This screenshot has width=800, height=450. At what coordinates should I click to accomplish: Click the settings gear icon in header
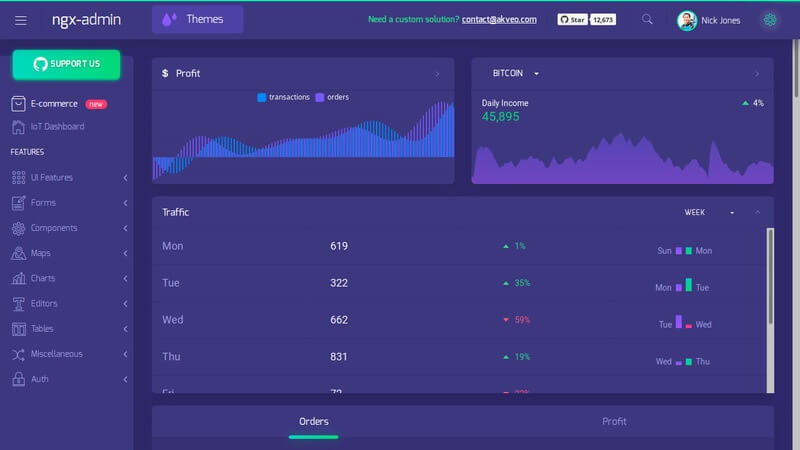(x=769, y=19)
